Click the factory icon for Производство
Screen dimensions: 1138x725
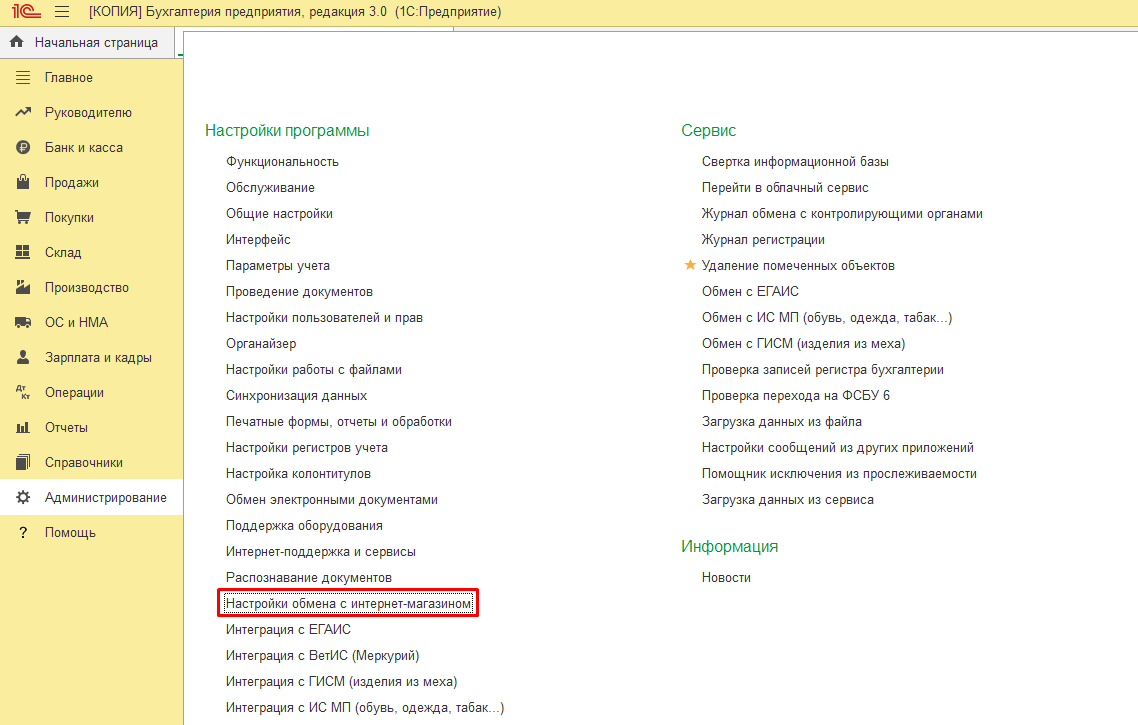pos(23,287)
